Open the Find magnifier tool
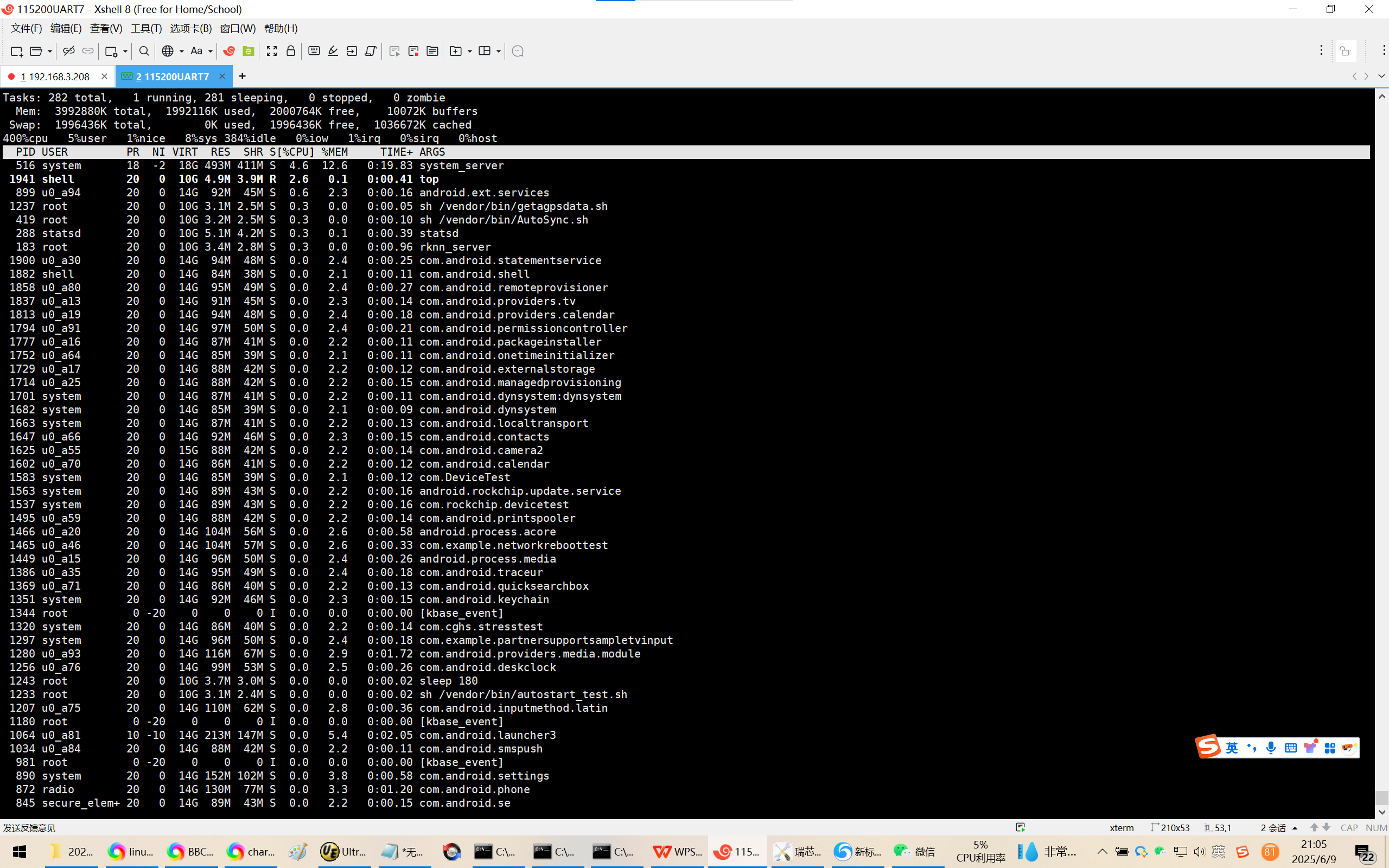The image size is (1389, 868). point(144,51)
